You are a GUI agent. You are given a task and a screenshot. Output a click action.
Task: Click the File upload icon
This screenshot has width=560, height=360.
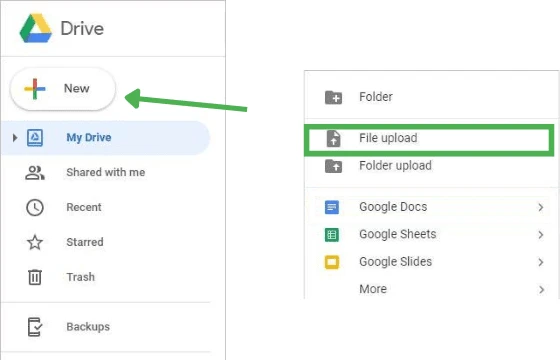coord(334,139)
